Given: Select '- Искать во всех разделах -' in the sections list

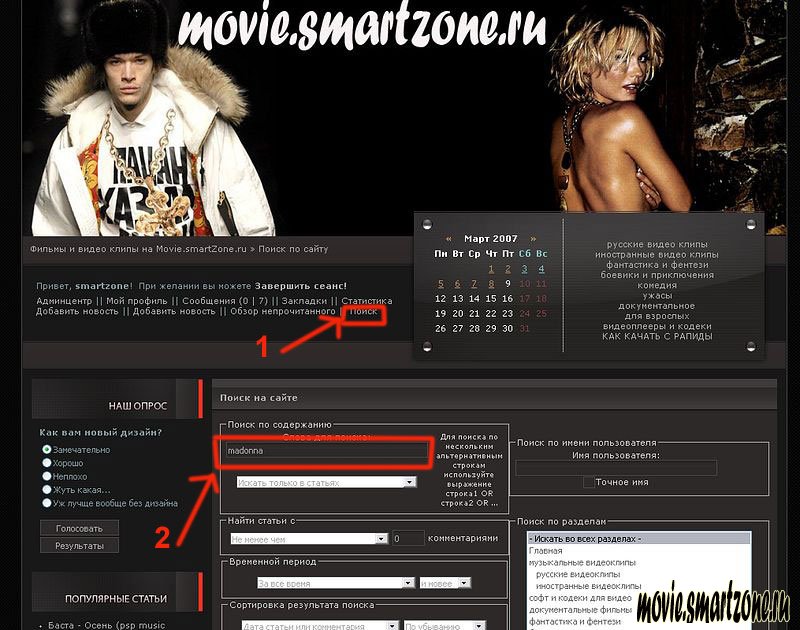Looking at the screenshot, I should tap(639, 539).
